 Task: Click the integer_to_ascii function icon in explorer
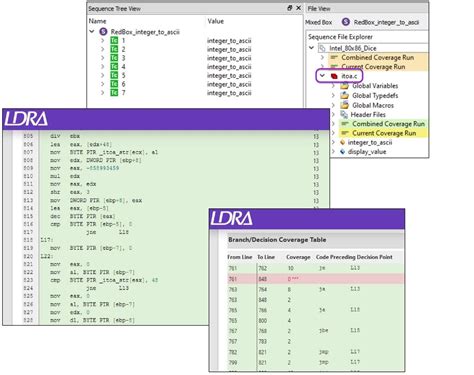pyautogui.click(x=342, y=142)
